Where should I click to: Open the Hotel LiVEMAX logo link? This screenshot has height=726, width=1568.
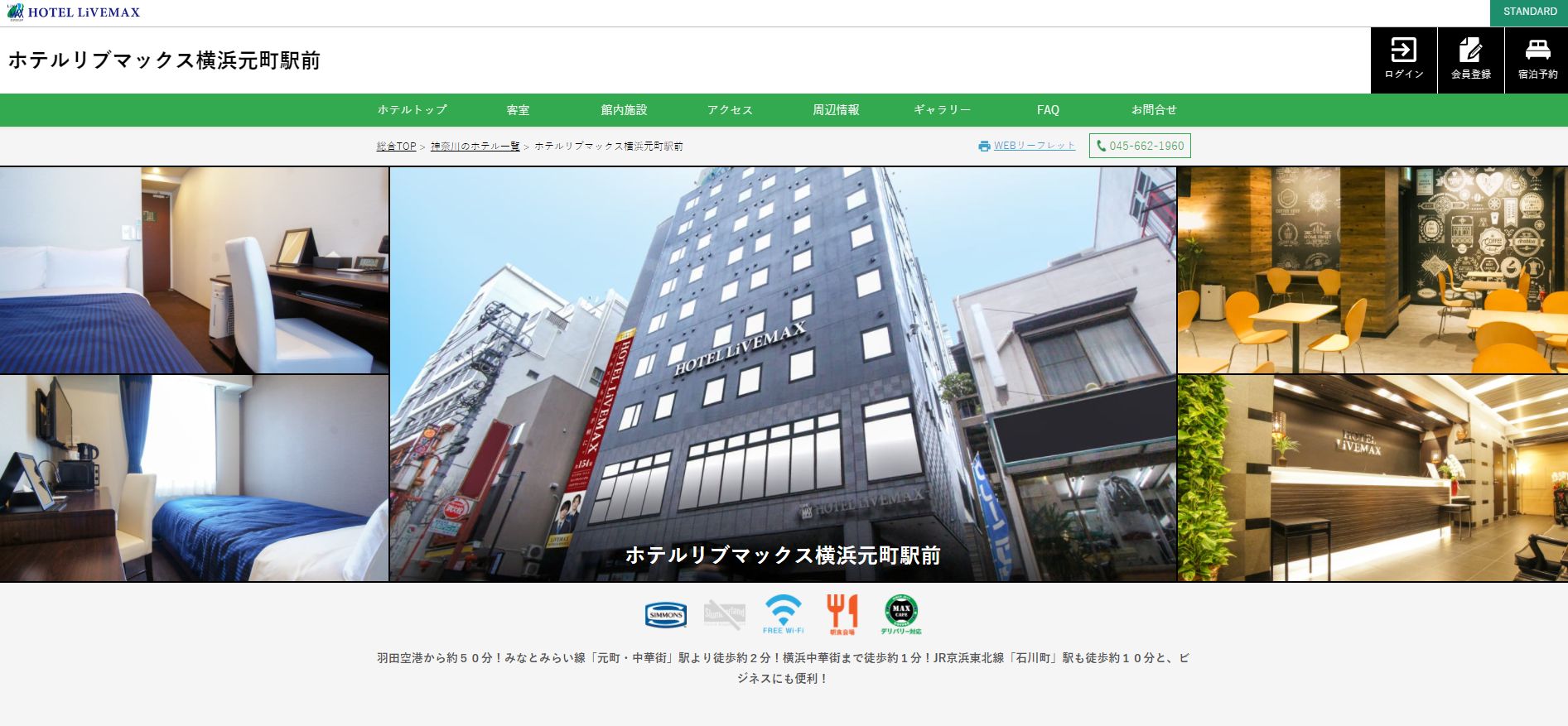click(74, 12)
